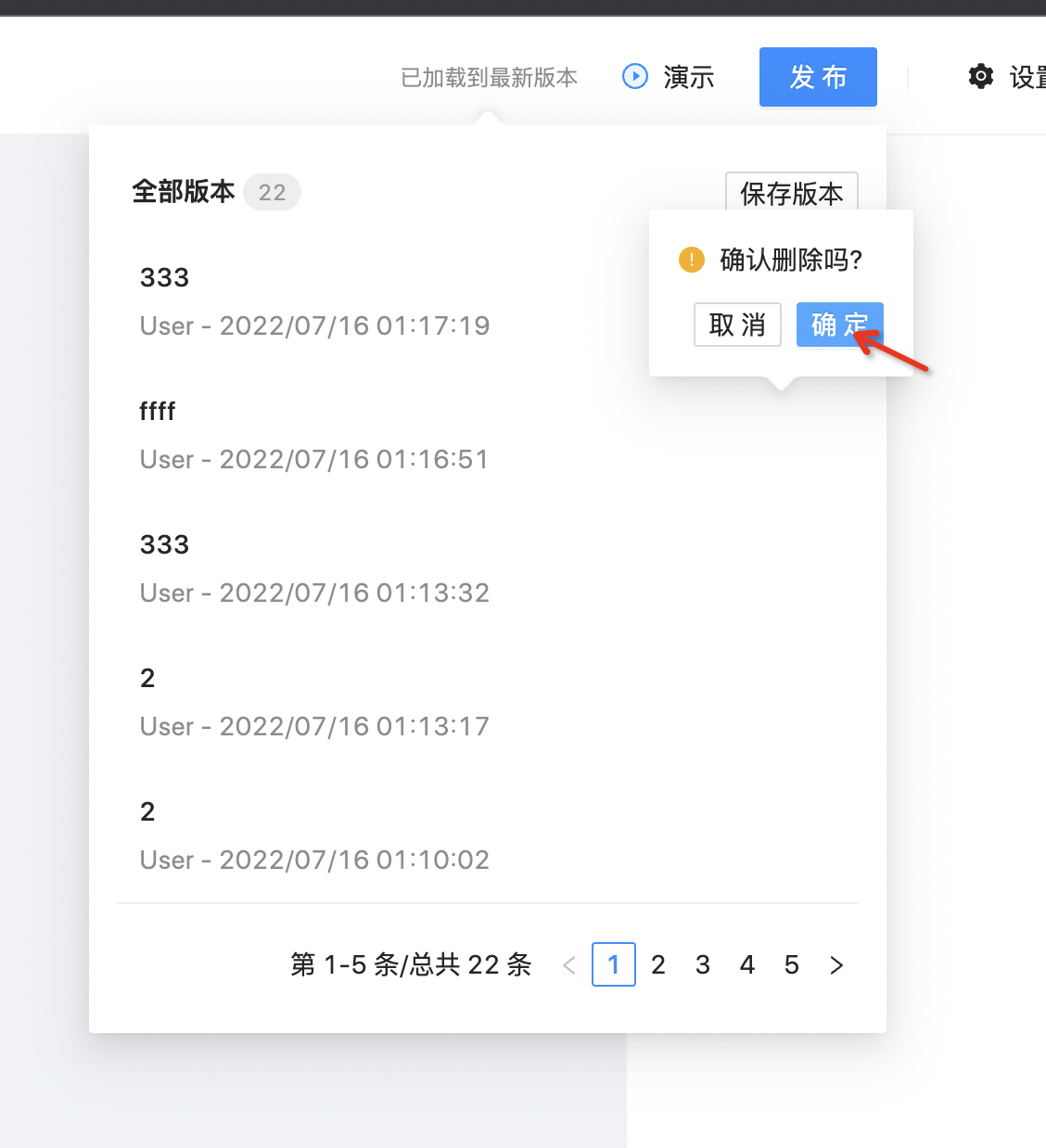Click the '22' version count badge
Screen dimensions: 1046x1148
[x=272, y=192]
